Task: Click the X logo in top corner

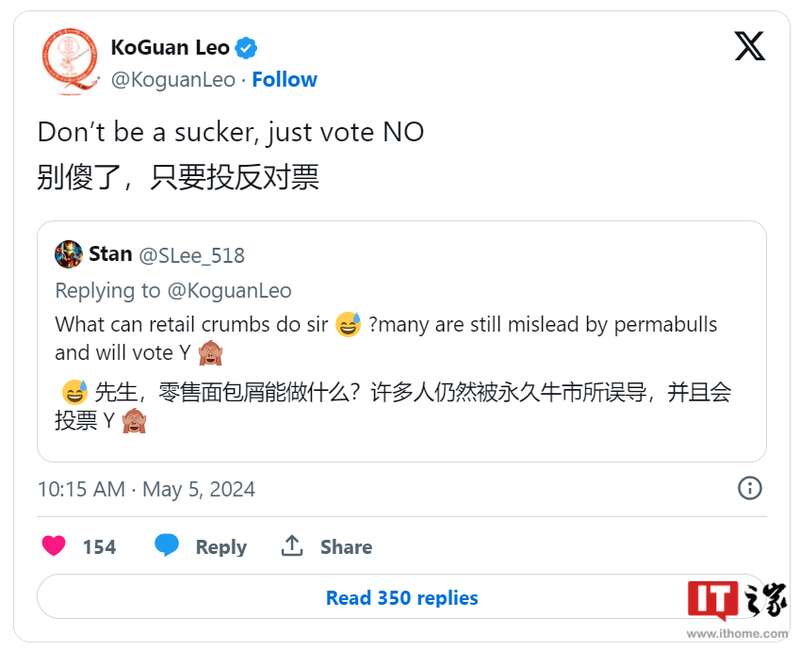Action: tap(749, 46)
